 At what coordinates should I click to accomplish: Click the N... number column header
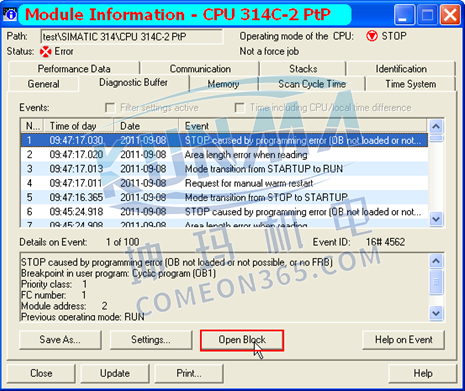click(x=32, y=126)
